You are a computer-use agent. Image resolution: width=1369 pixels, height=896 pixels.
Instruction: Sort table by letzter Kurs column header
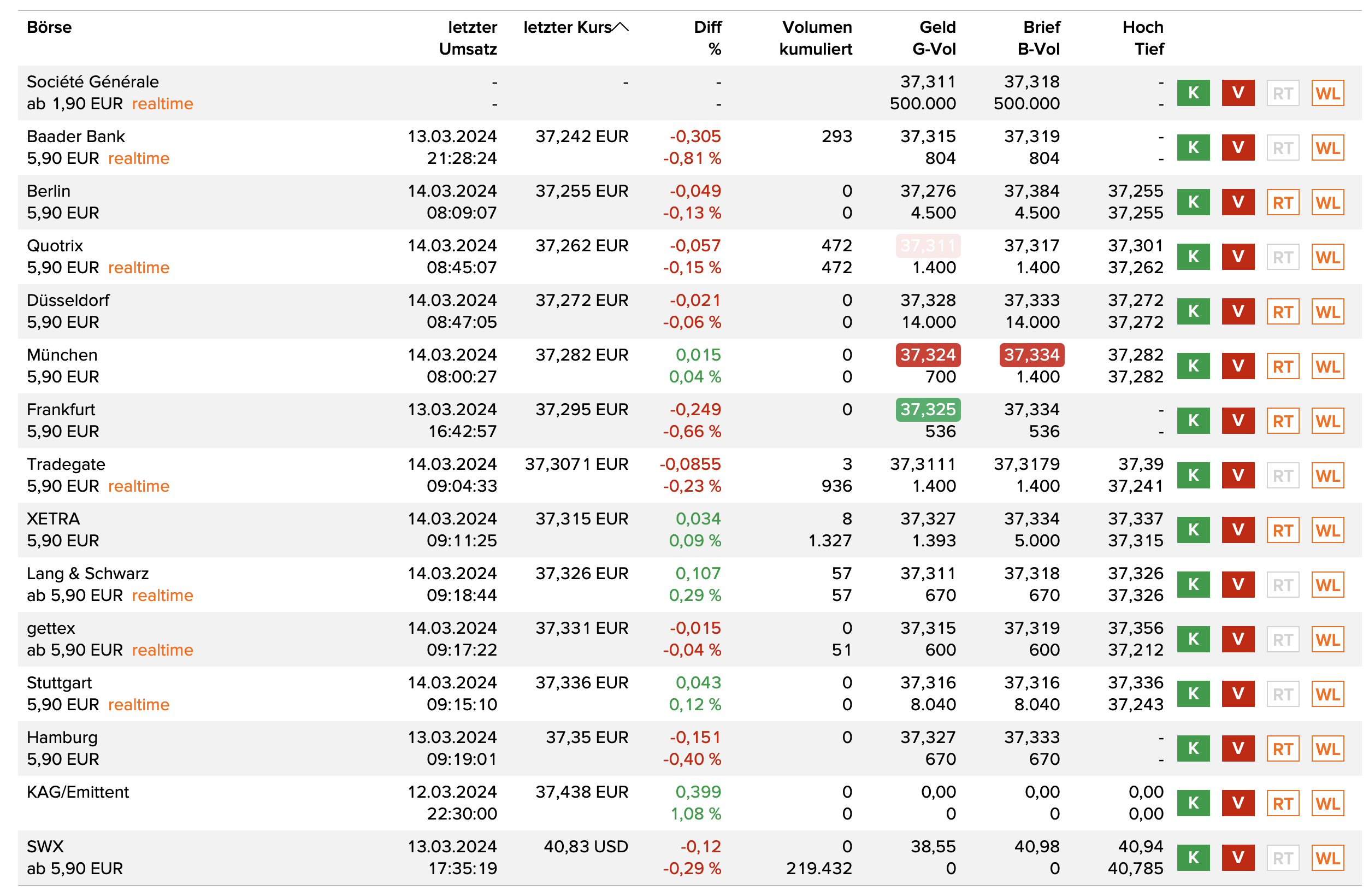(x=567, y=27)
